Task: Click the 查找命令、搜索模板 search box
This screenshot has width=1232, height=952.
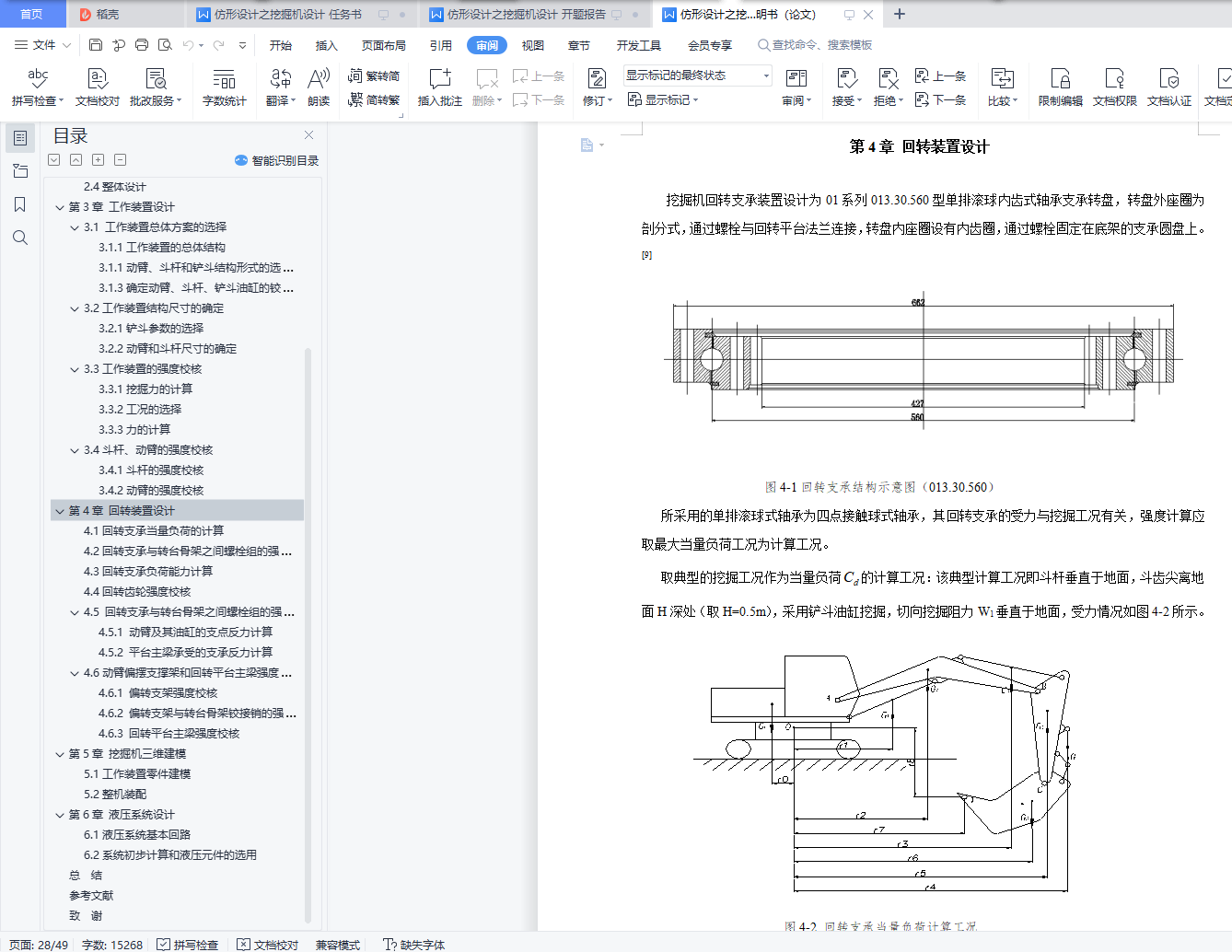Action: [815, 45]
